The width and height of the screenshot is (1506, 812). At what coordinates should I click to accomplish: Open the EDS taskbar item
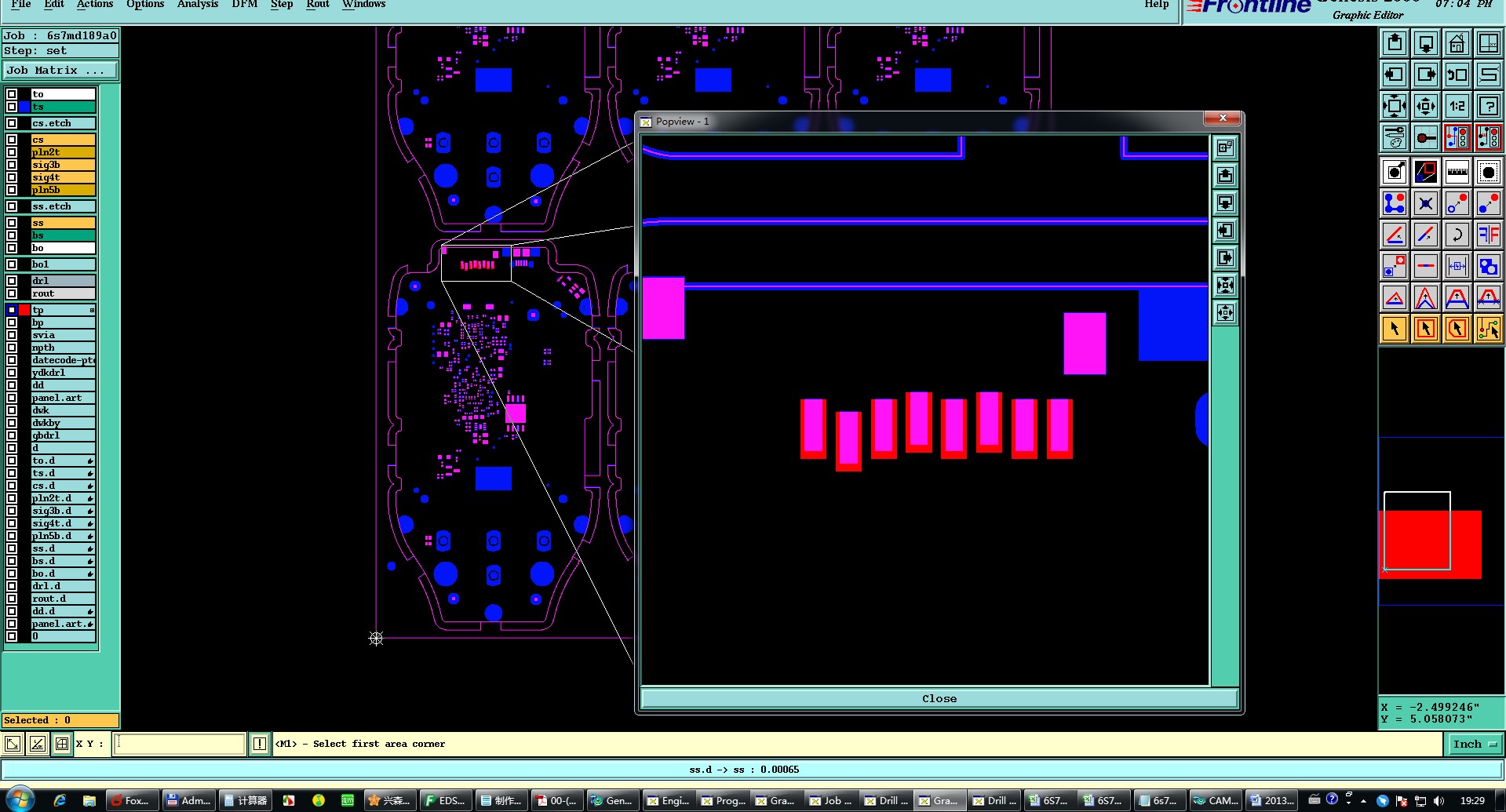(445, 801)
